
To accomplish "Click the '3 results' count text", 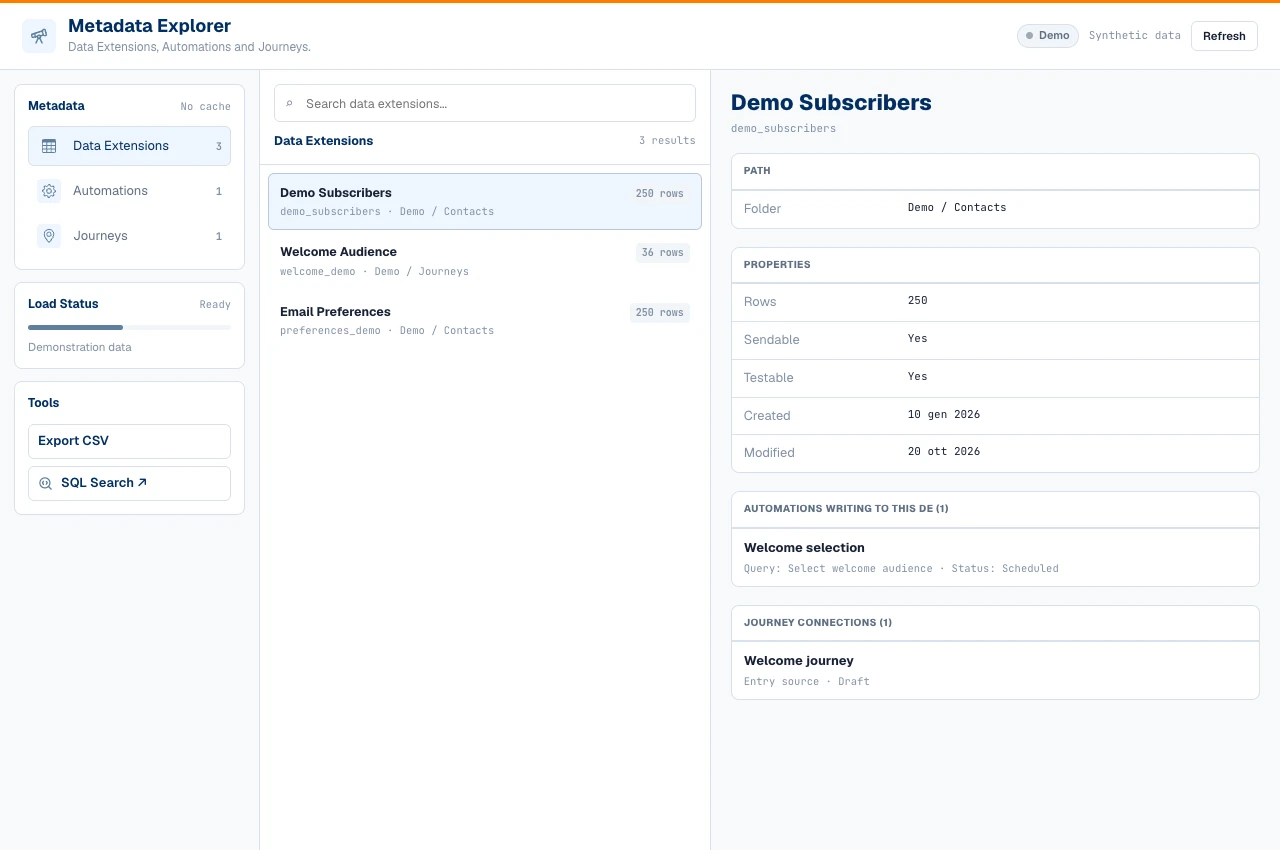I will pyautogui.click(x=667, y=141).
